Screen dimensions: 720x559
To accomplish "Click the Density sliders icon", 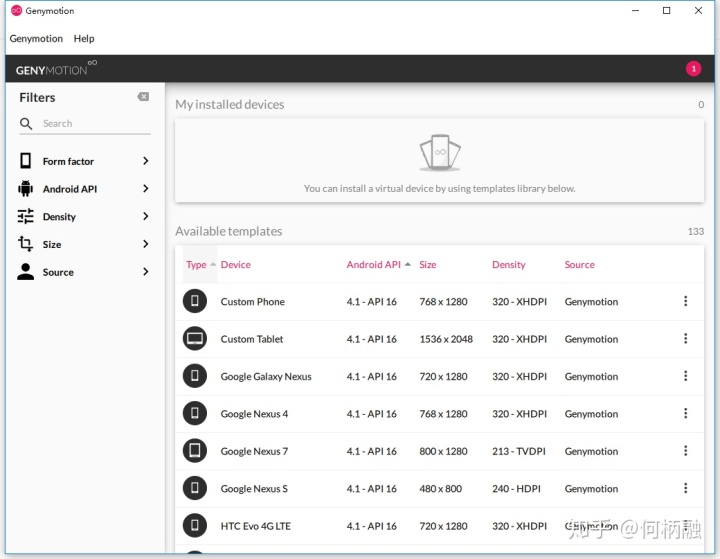I will tap(26, 216).
